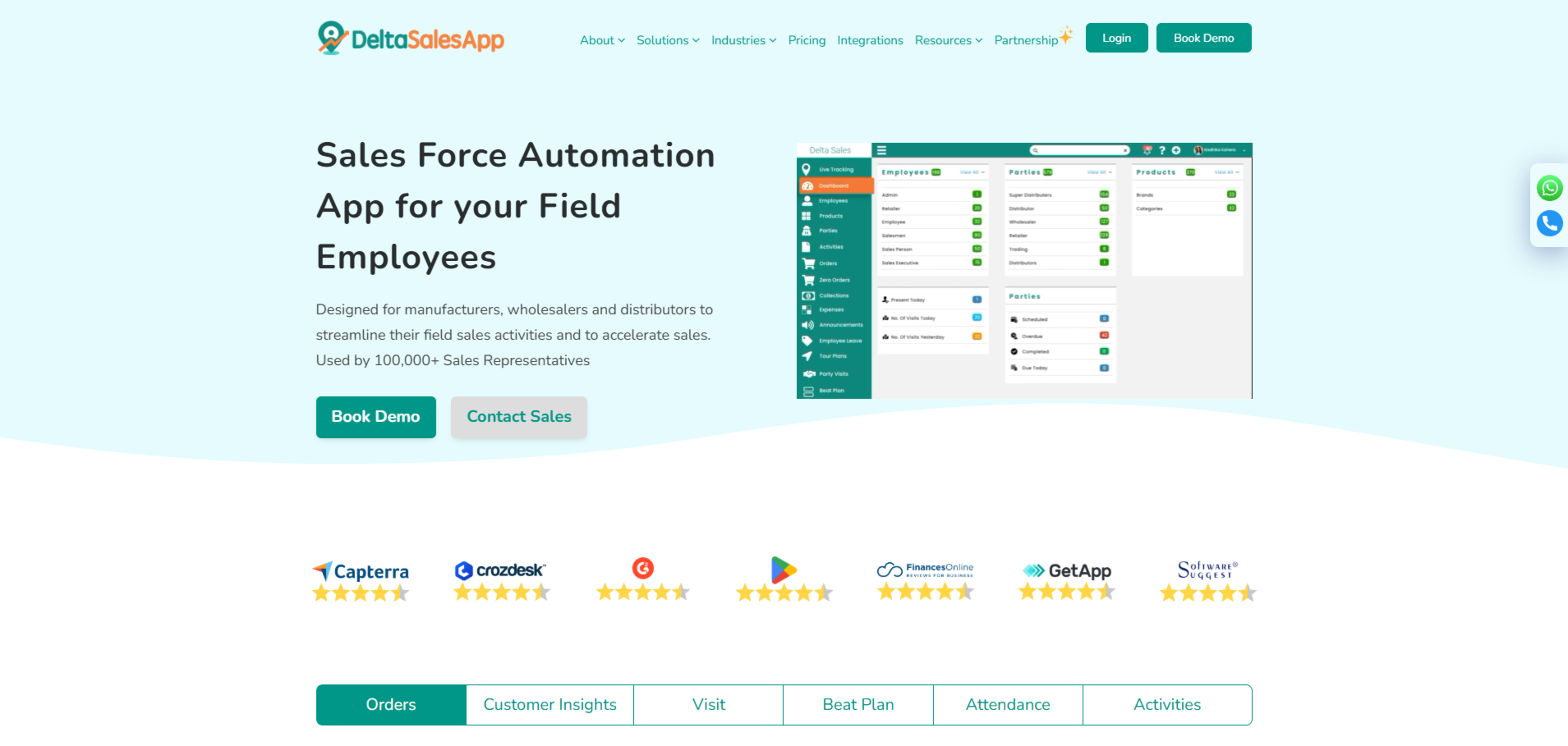Expand the Solutions dropdown
This screenshot has height=746, width=1568.
coord(668,40)
